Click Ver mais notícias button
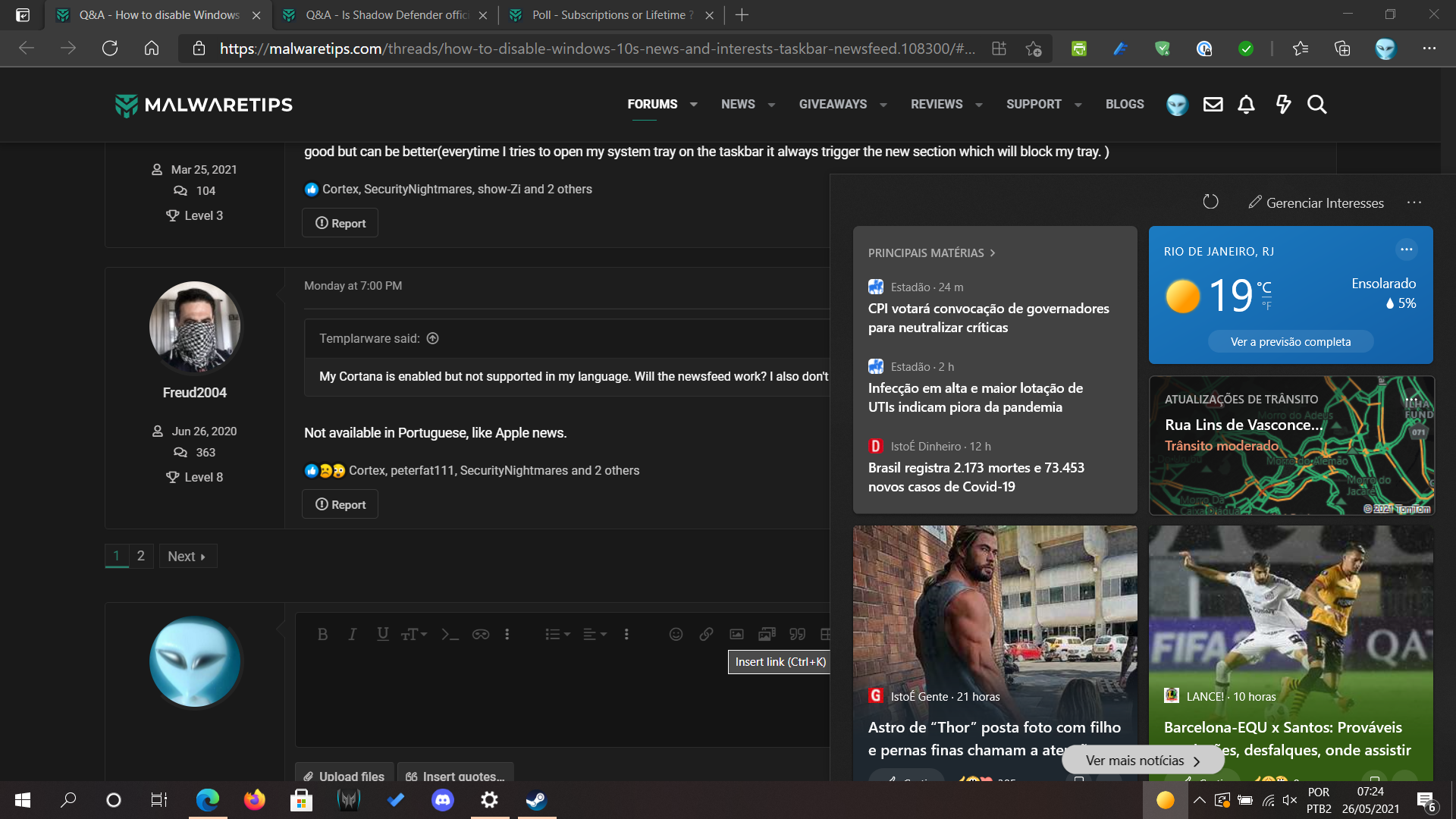This screenshot has height=819, width=1456. (x=1142, y=761)
